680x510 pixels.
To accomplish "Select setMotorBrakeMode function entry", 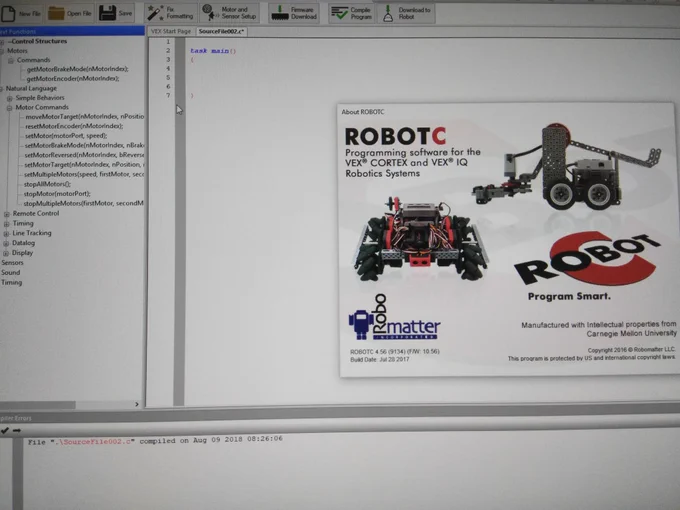I will (x=85, y=145).
